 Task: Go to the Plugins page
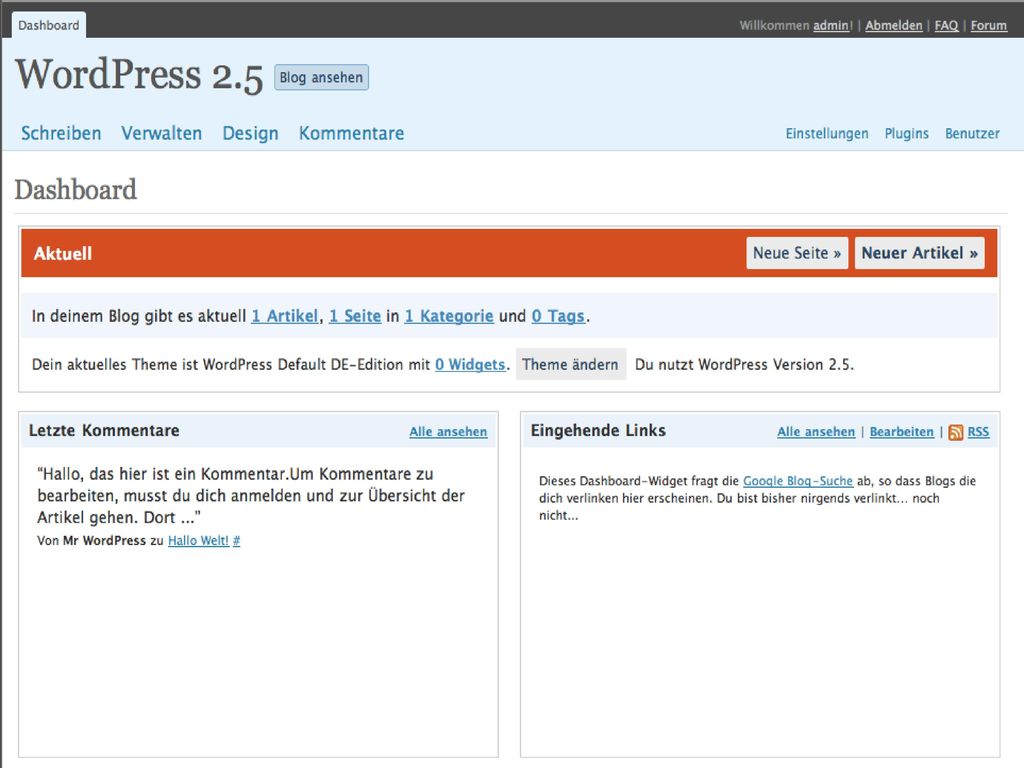coord(906,133)
